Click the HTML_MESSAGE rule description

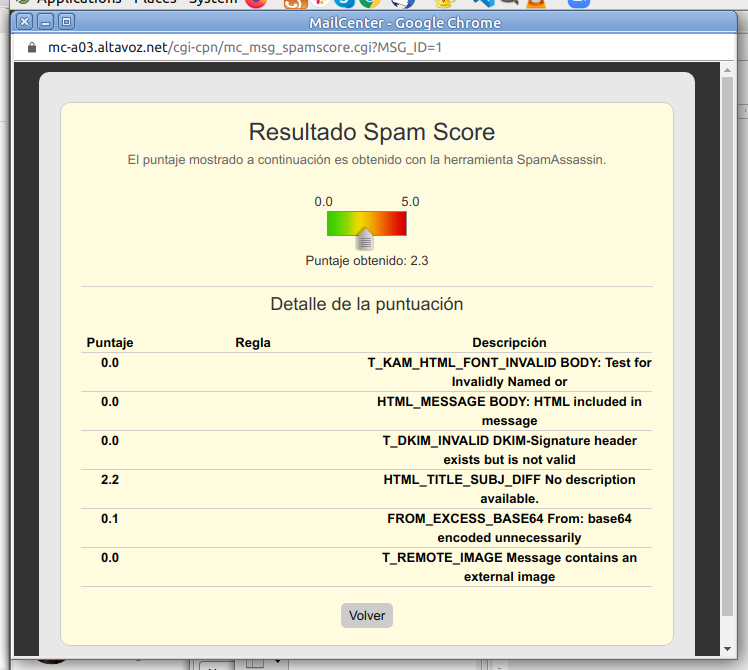pos(509,411)
